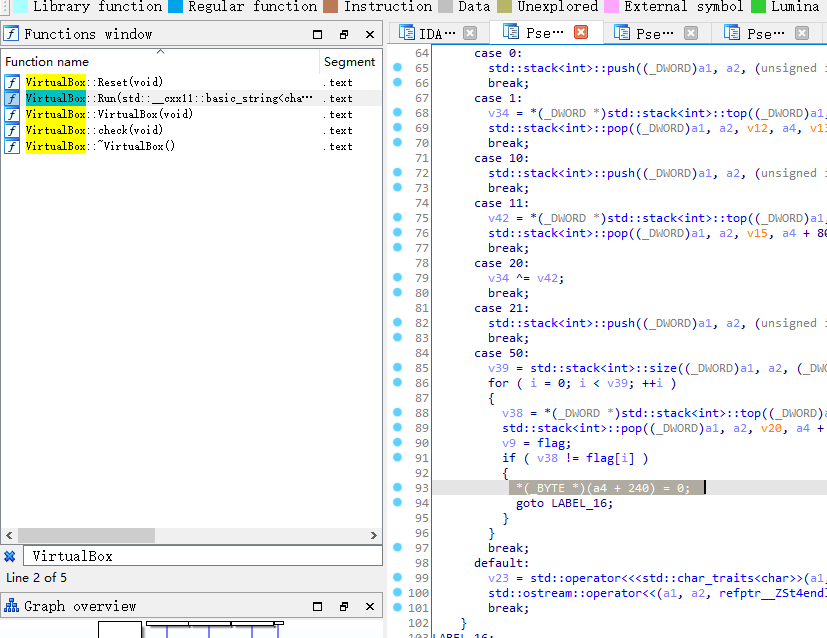827x638 pixels.
Task: Click the Instruction legend color swatch
Action: pos(330,6)
